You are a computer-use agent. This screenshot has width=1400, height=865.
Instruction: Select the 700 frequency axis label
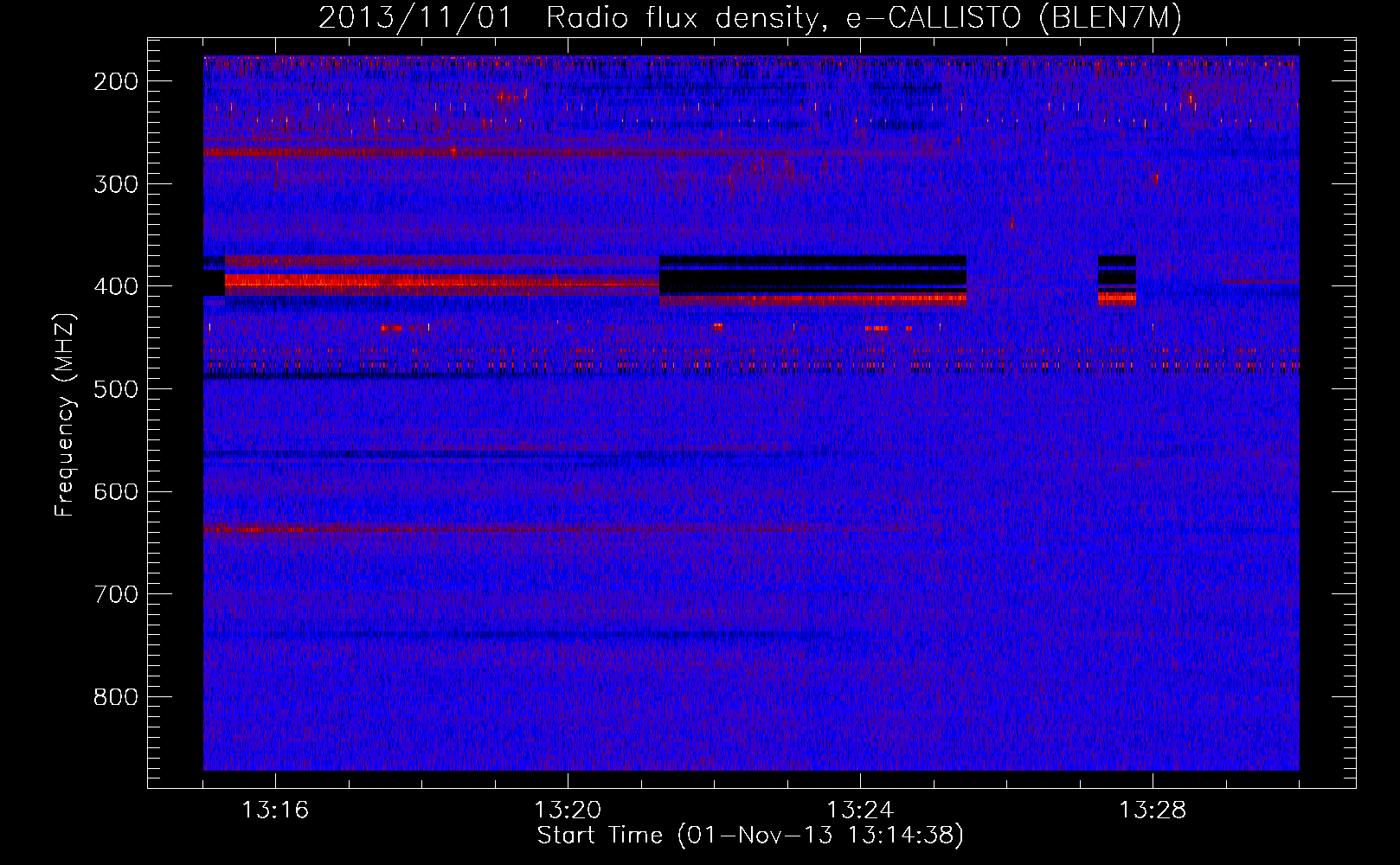116,594
